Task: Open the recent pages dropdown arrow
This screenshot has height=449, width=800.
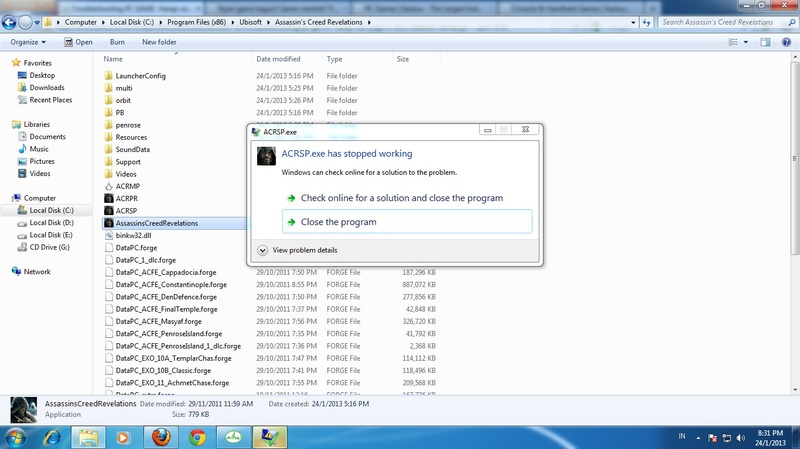Action: 37,23
